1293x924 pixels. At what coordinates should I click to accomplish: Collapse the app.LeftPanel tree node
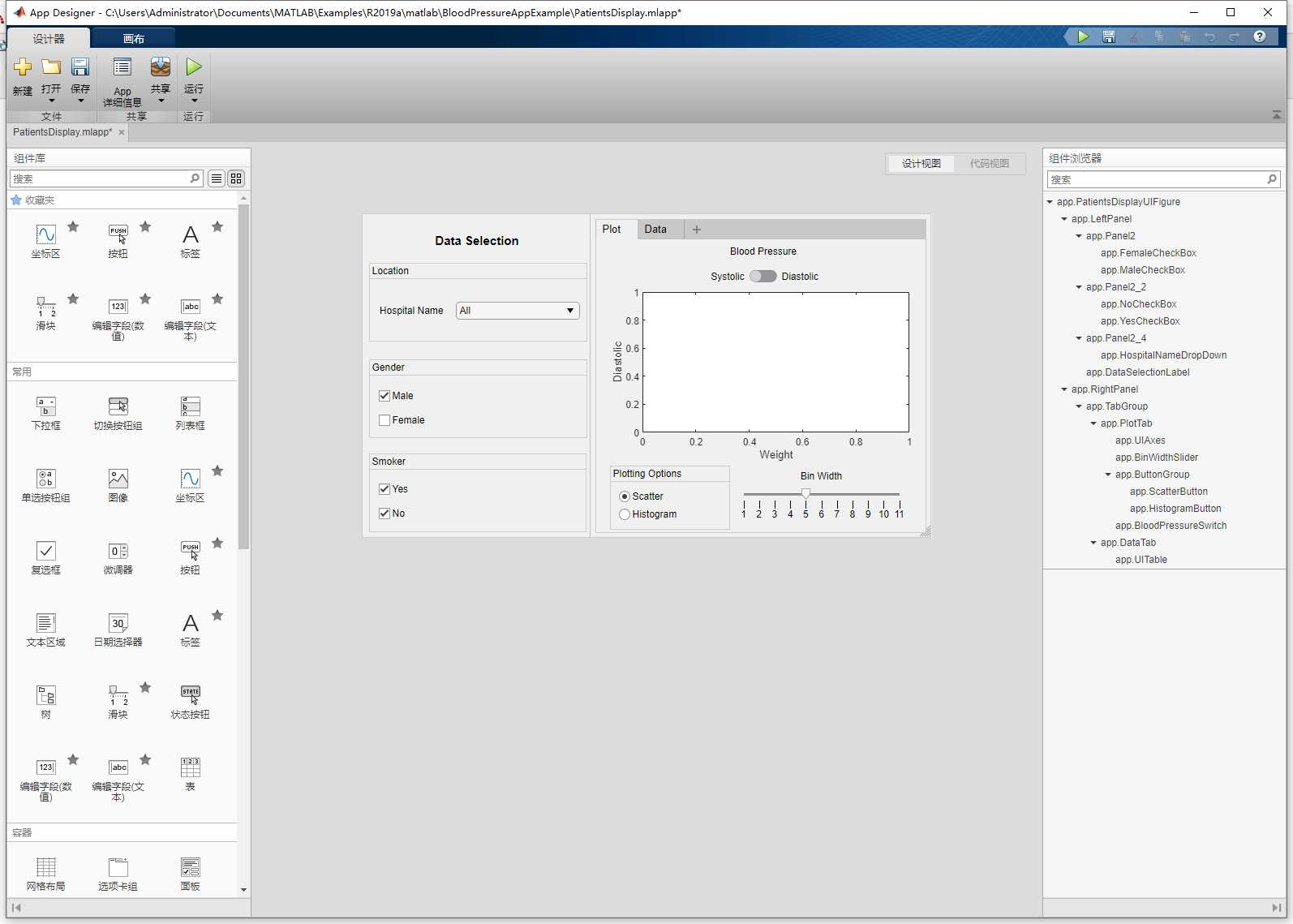(1064, 219)
